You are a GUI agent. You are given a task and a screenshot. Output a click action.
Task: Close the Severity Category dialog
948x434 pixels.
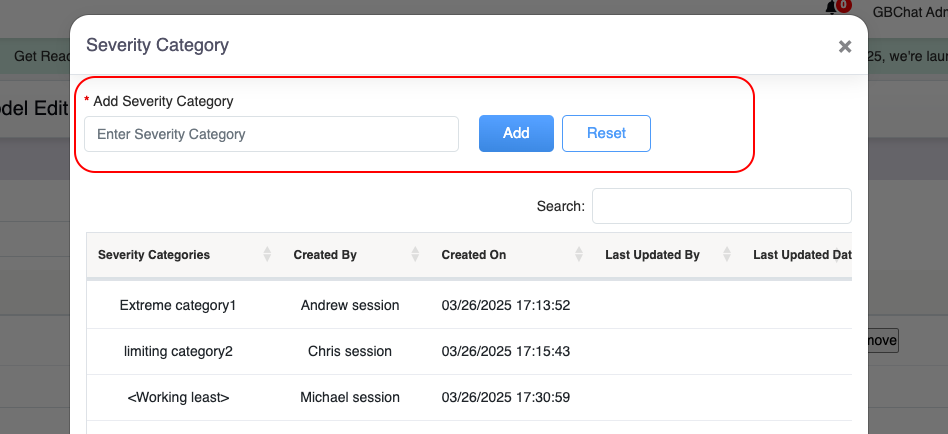(844, 46)
